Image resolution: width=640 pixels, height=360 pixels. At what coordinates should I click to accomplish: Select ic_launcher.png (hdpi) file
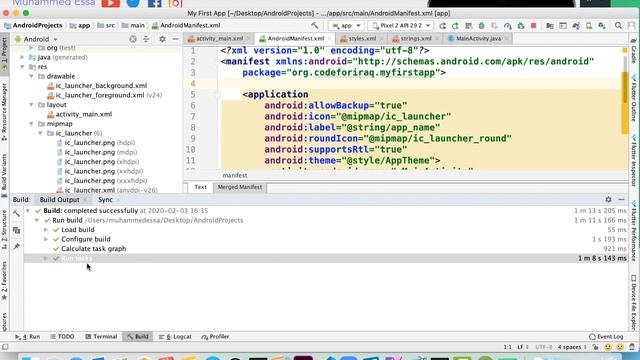coord(96,143)
